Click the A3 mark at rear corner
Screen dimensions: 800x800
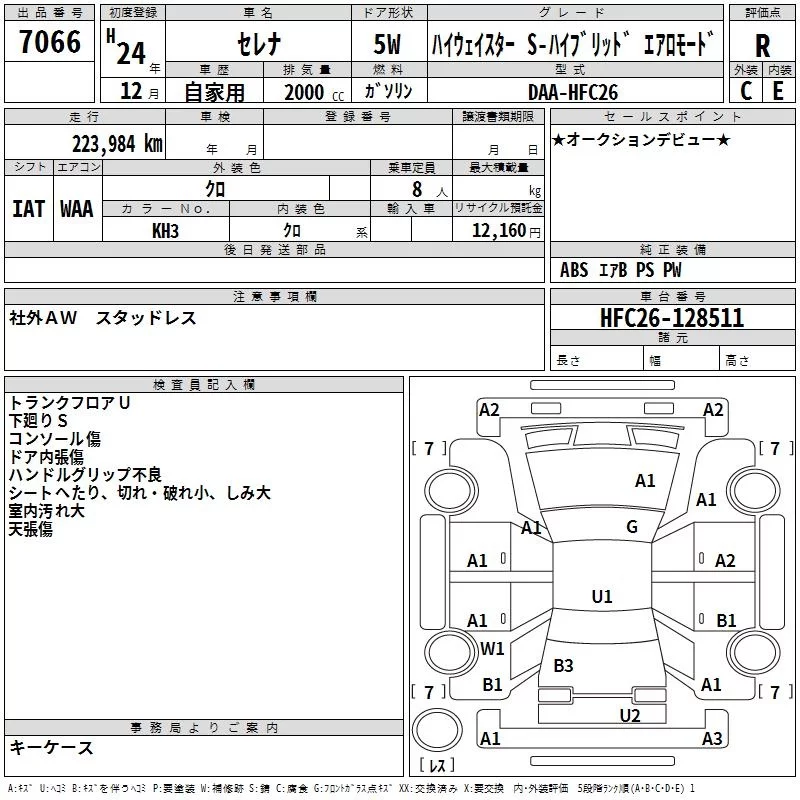[712, 738]
